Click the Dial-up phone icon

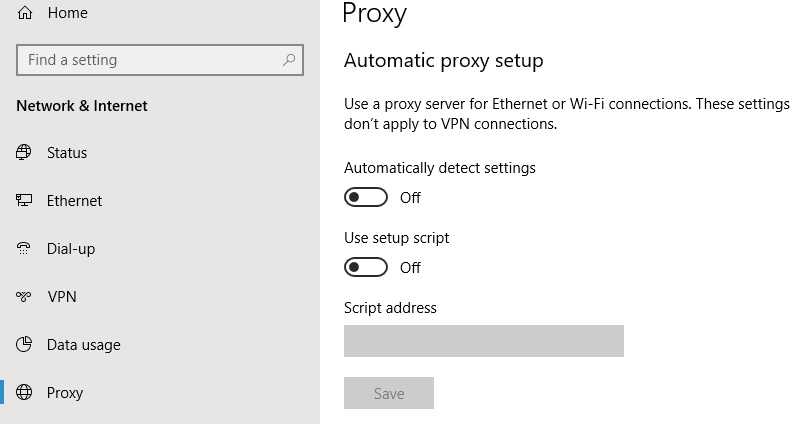pyautogui.click(x=24, y=248)
